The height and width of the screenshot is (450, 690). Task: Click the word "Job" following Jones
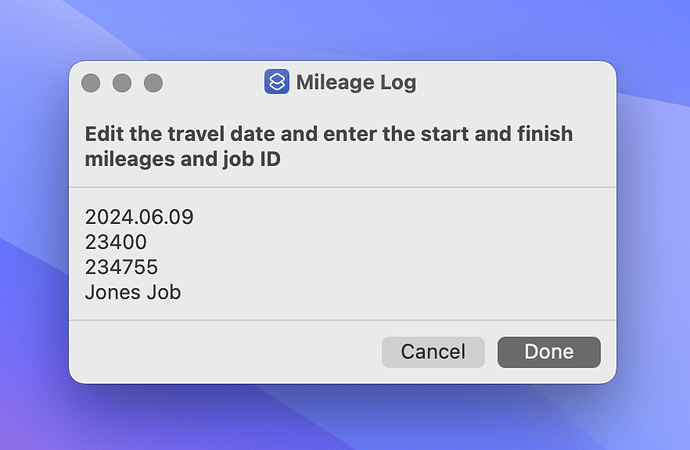163,292
